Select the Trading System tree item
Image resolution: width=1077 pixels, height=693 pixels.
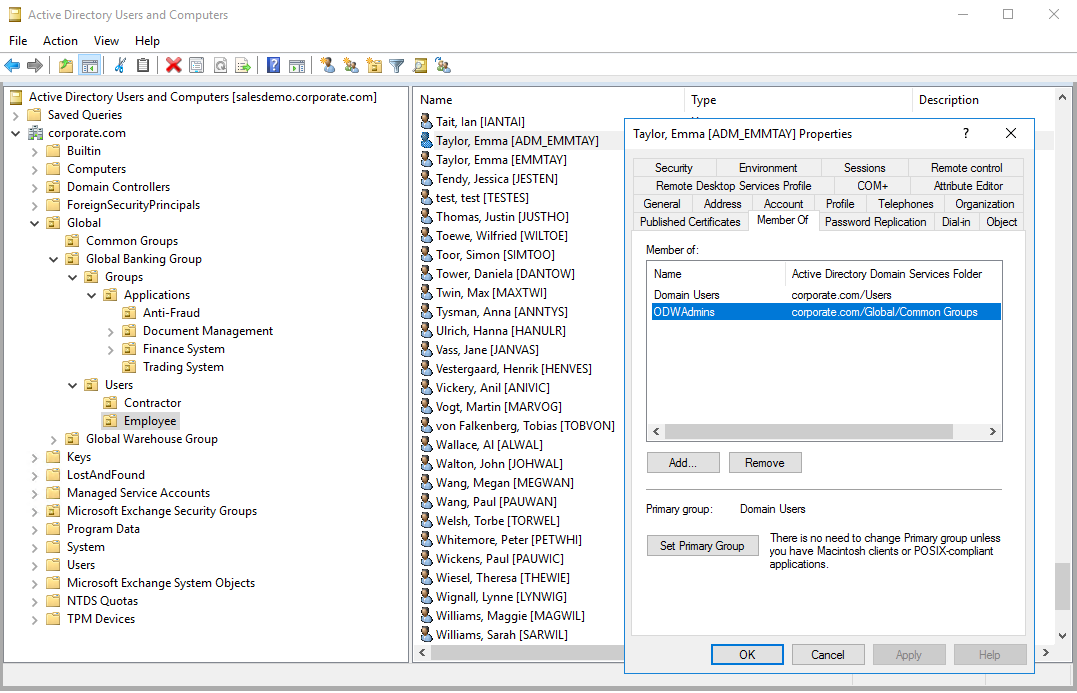click(x=183, y=367)
